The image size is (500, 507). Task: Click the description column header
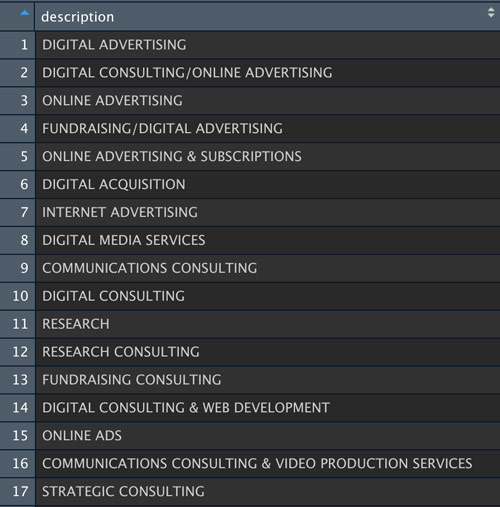point(267,17)
